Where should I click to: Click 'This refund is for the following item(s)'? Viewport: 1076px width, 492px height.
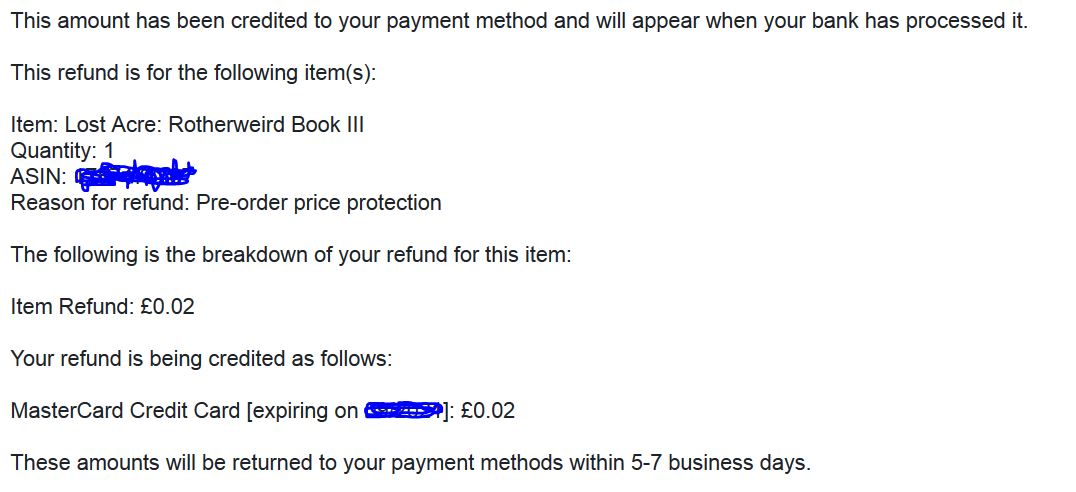click(x=194, y=72)
